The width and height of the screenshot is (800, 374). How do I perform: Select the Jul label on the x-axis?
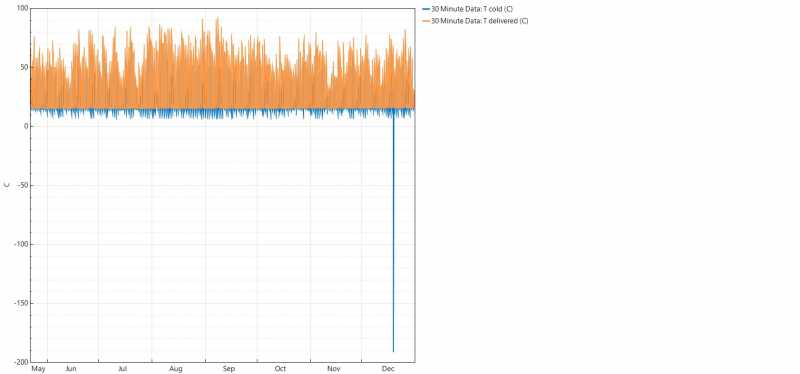[x=122, y=369]
